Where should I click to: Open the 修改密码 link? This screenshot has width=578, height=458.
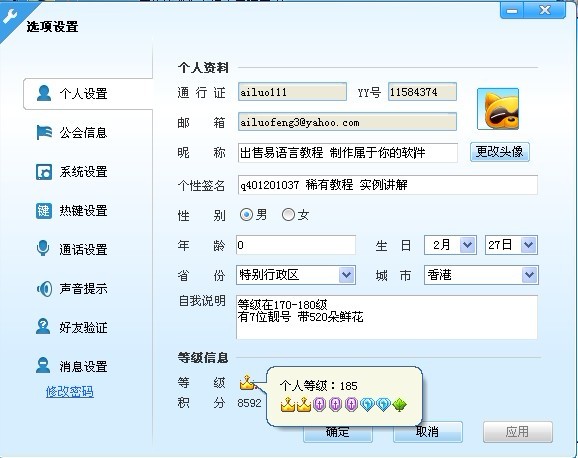[70, 392]
